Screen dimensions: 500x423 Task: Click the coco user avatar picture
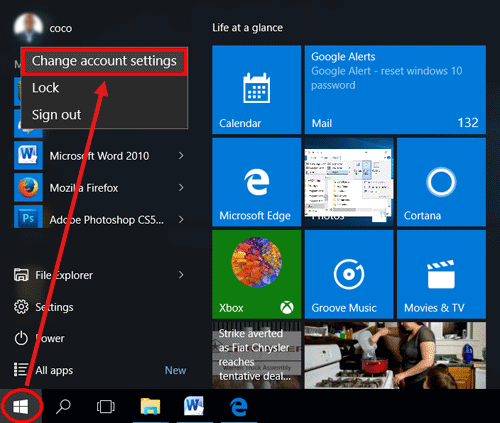tap(28, 28)
